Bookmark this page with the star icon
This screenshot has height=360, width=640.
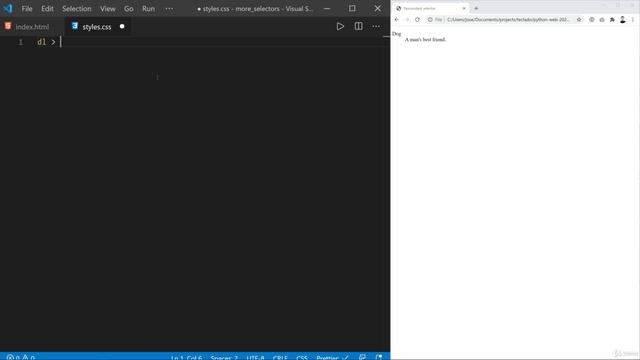point(579,20)
